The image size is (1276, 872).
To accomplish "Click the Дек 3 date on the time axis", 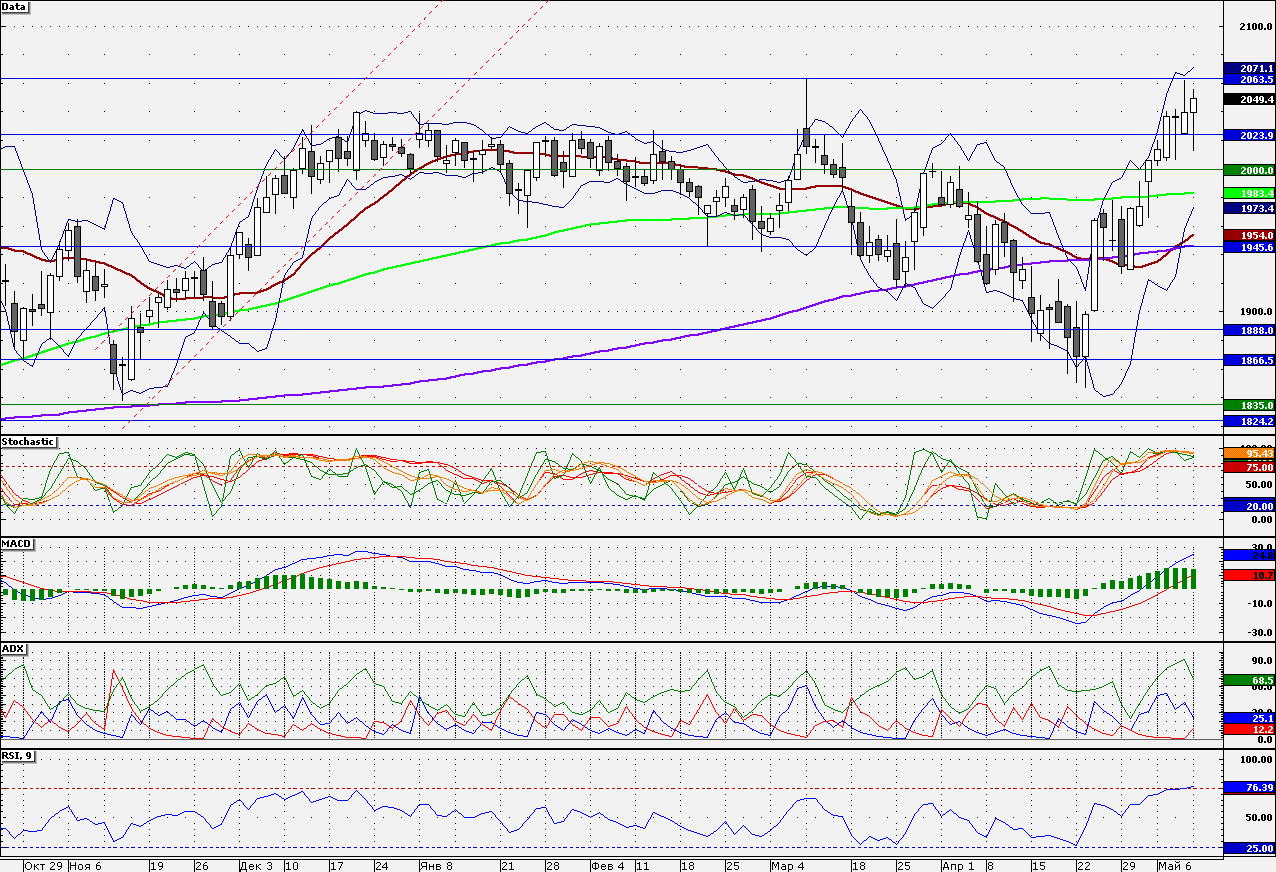I will click(256, 865).
